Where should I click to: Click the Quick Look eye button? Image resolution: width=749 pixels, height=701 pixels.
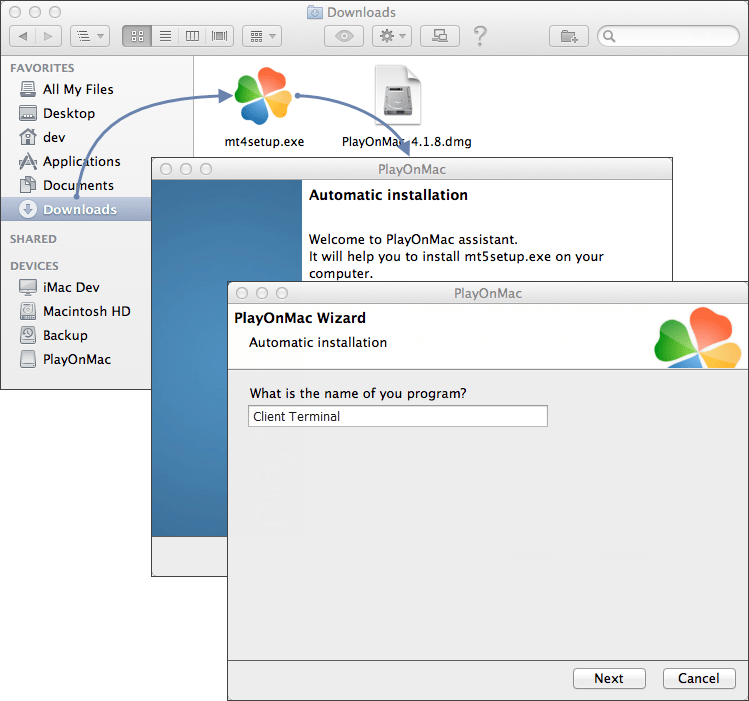point(344,36)
